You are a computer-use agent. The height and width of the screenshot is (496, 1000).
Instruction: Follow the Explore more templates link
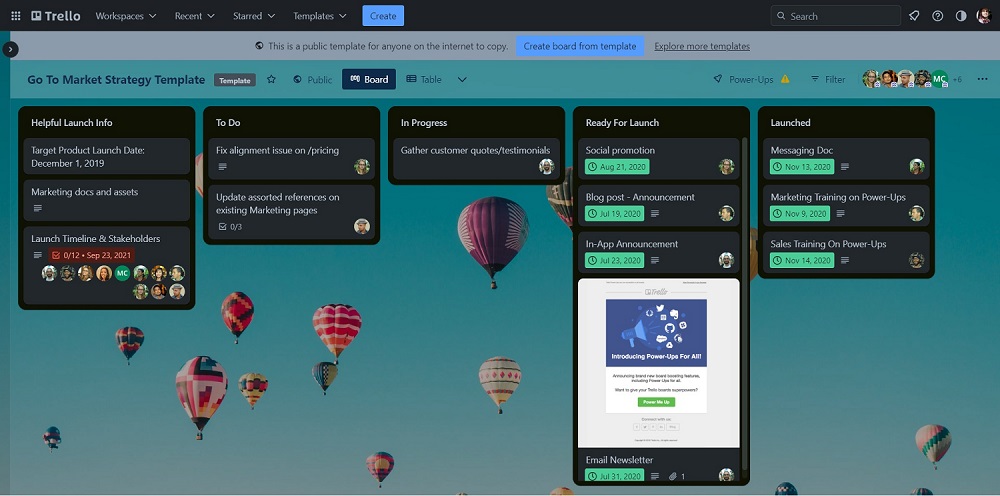point(702,46)
